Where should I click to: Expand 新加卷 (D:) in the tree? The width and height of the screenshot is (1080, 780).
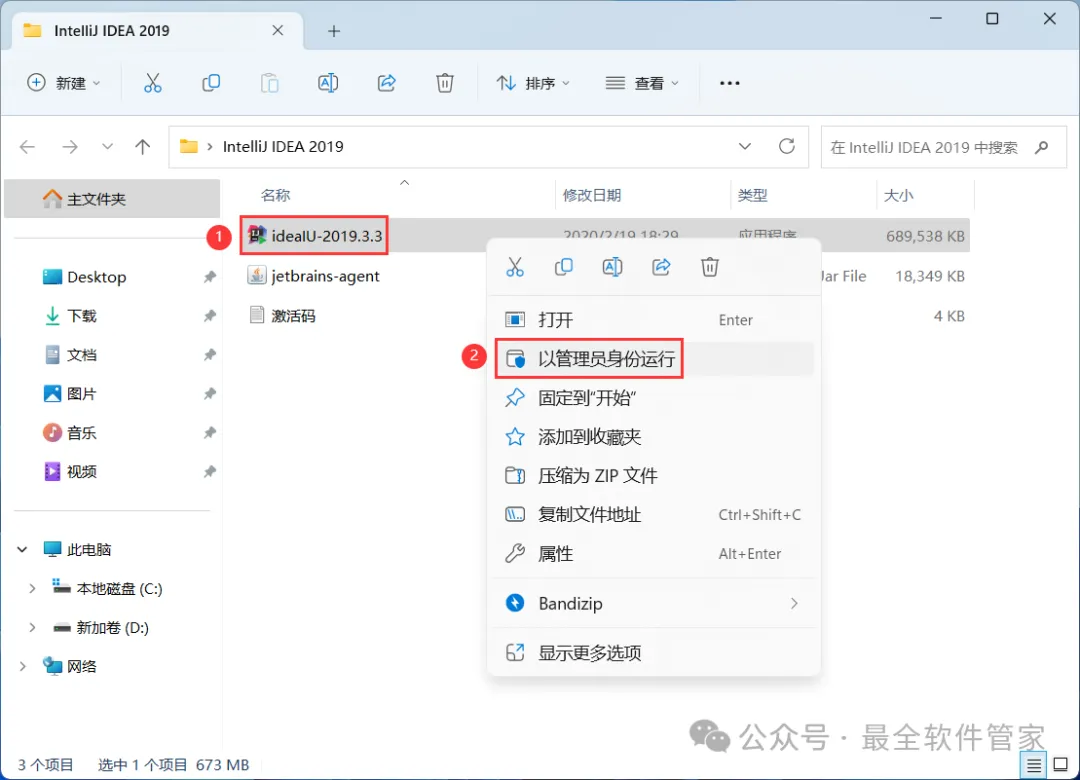(32, 627)
